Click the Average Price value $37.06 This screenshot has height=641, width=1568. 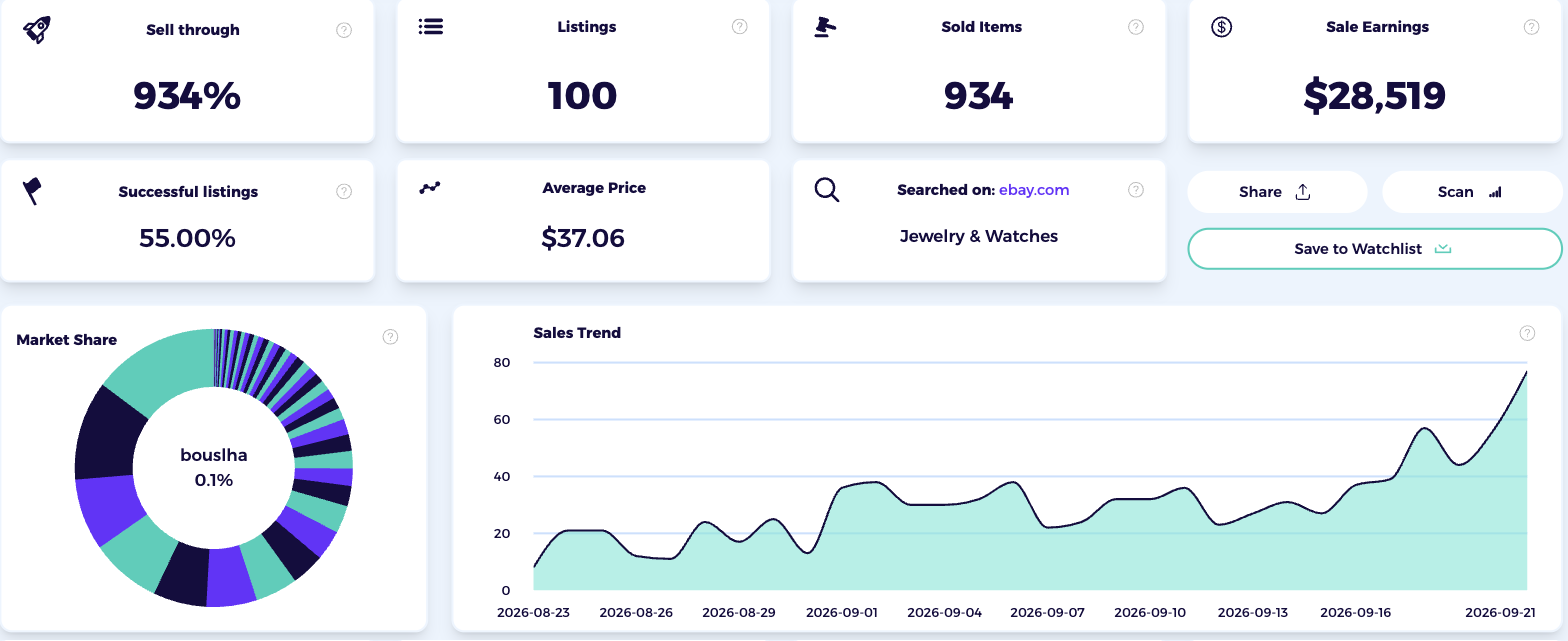pyautogui.click(x=583, y=238)
